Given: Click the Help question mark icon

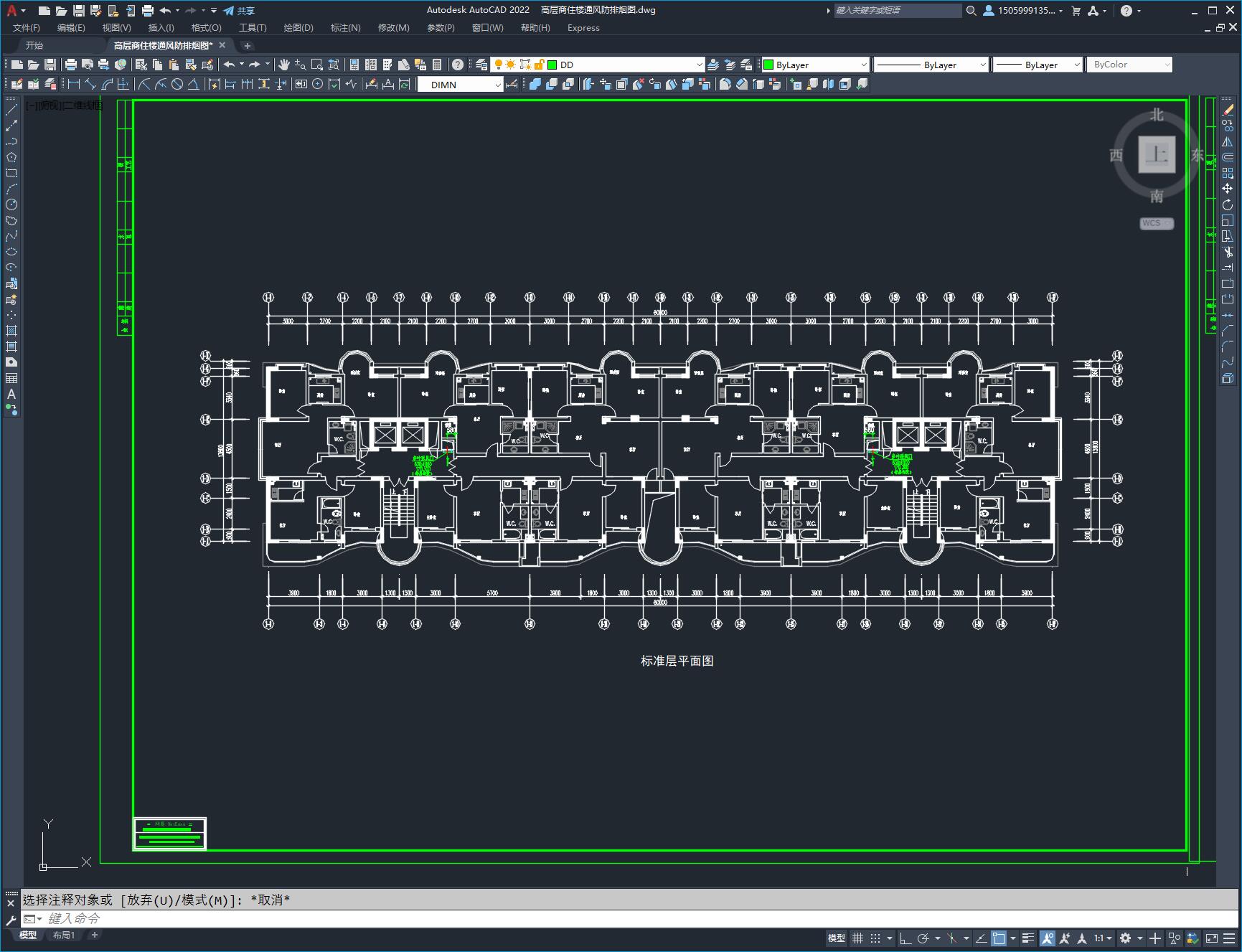Looking at the screenshot, I should coord(458,65).
